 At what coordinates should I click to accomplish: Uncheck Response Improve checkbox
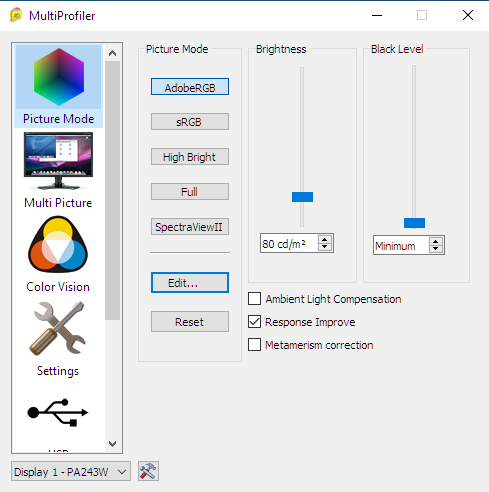(x=254, y=322)
